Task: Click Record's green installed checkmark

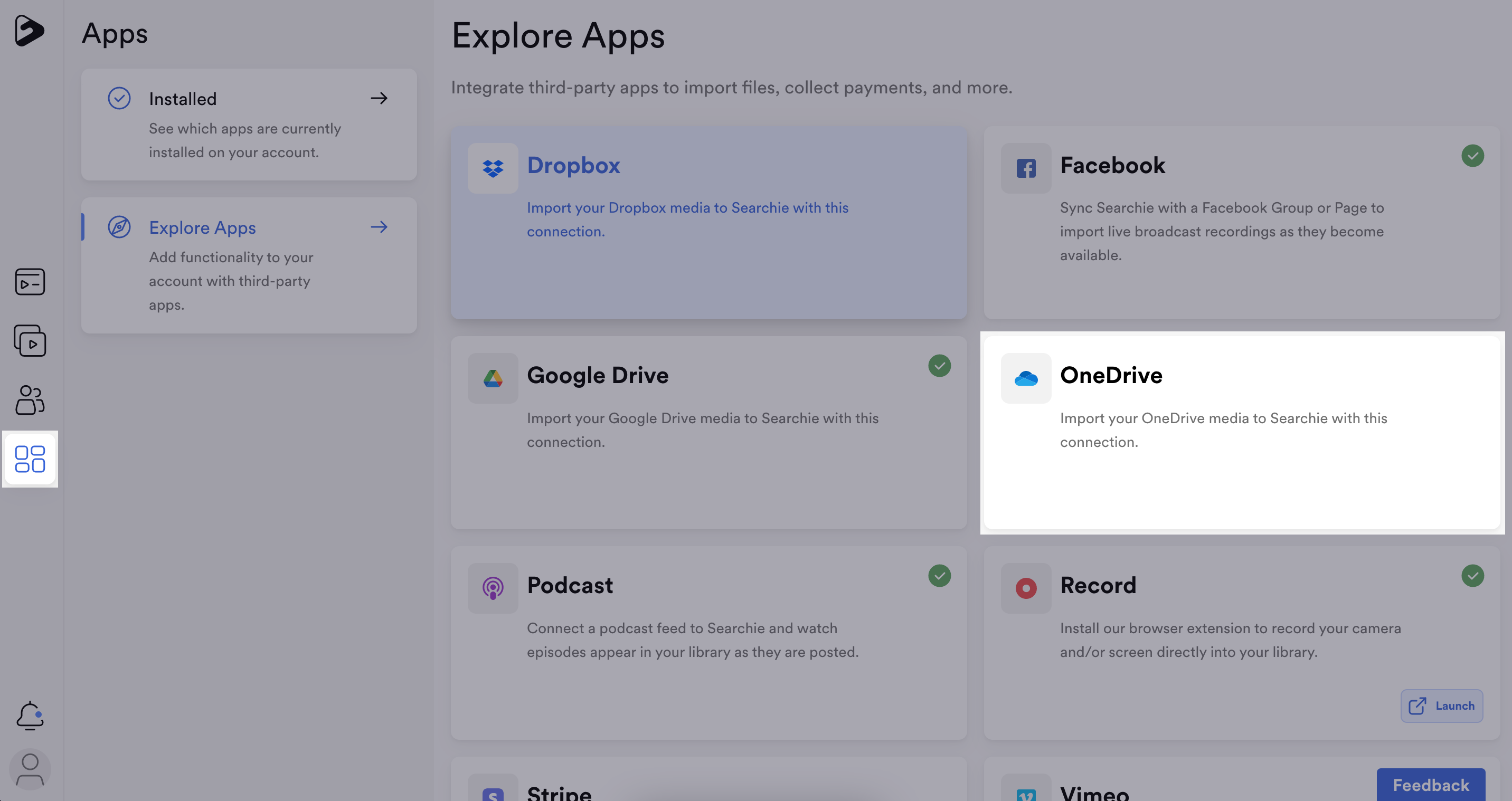Action: [1473, 576]
